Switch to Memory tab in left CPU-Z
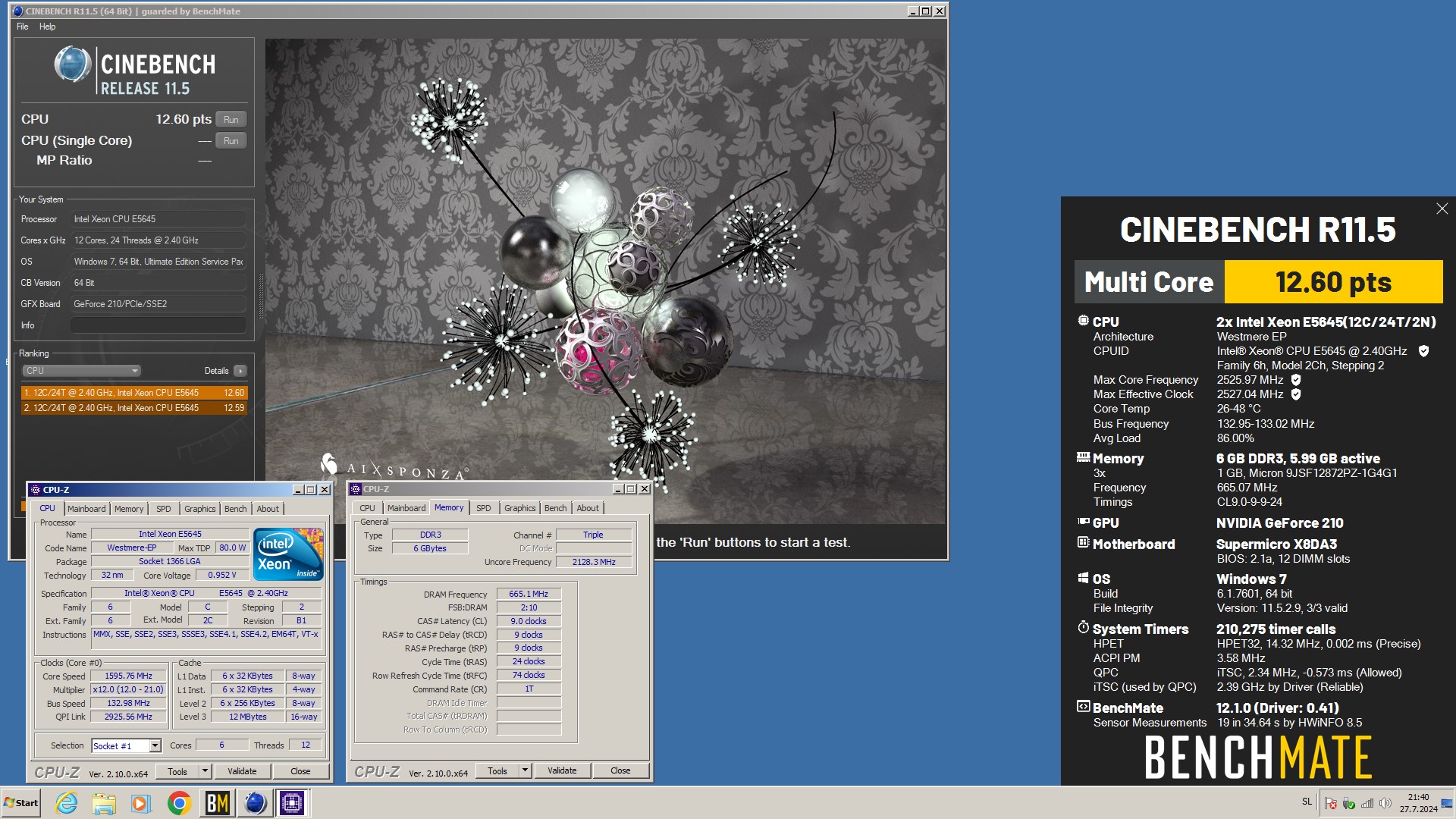 point(129,509)
